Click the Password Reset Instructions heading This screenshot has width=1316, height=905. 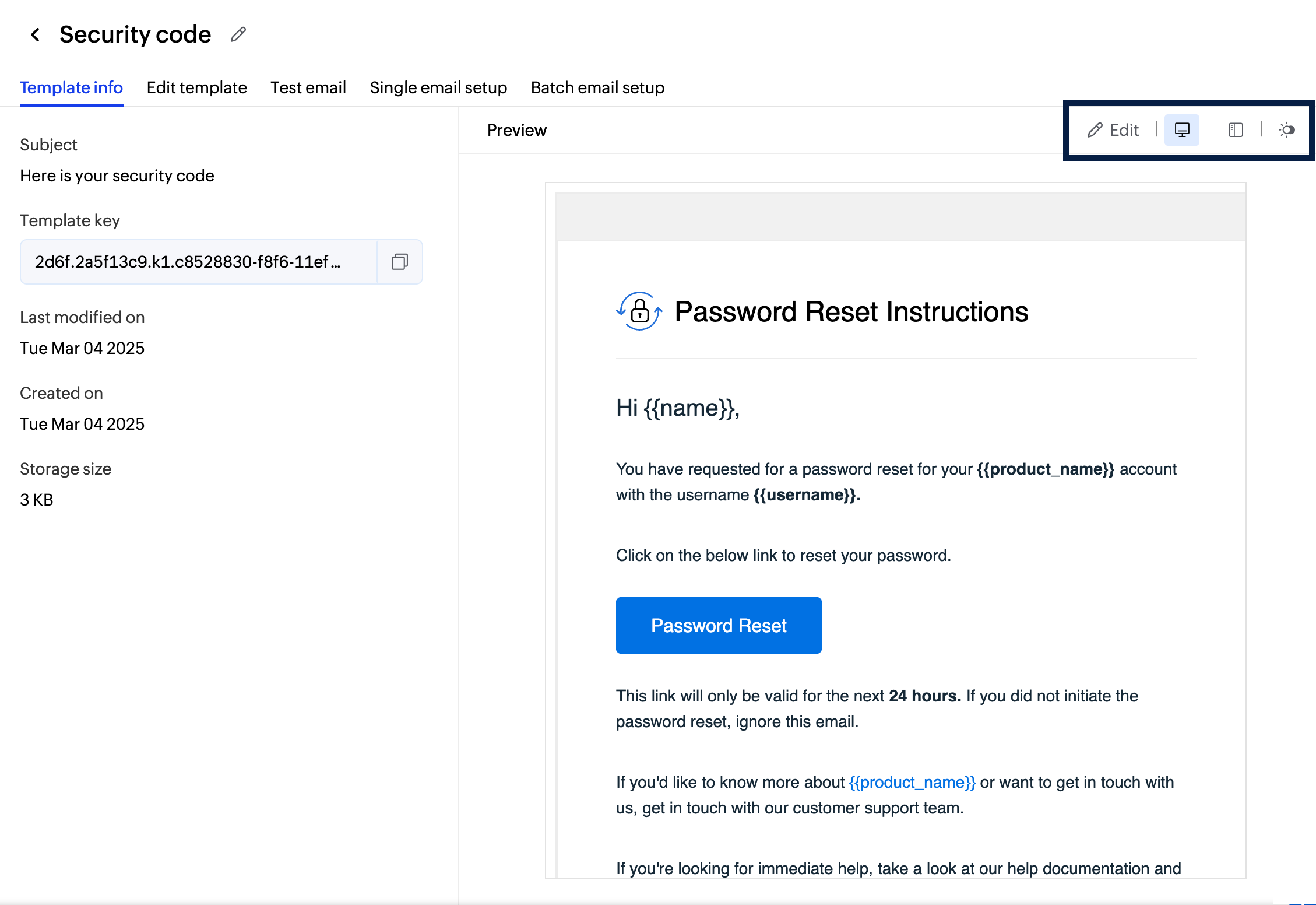coord(851,311)
